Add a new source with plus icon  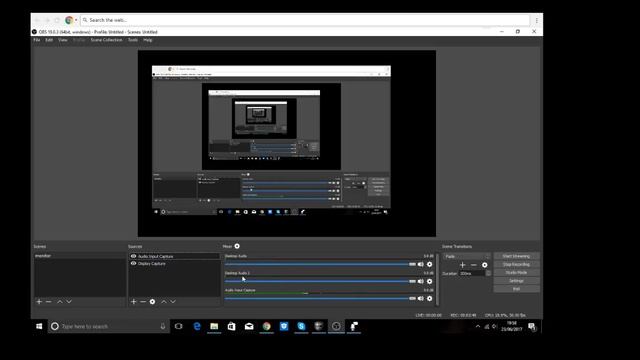[133, 302]
